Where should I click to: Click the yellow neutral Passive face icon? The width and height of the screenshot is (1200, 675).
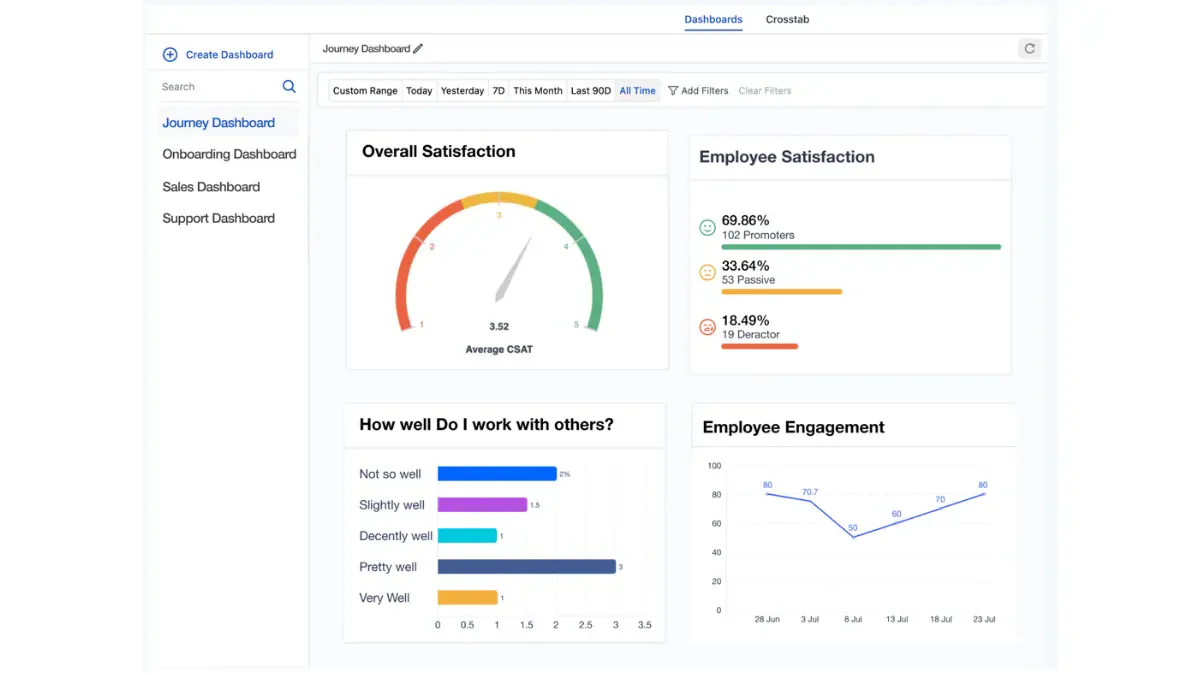[x=707, y=272]
